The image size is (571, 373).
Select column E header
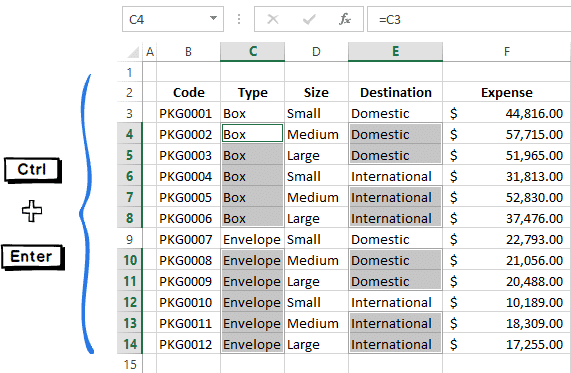coord(395,52)
